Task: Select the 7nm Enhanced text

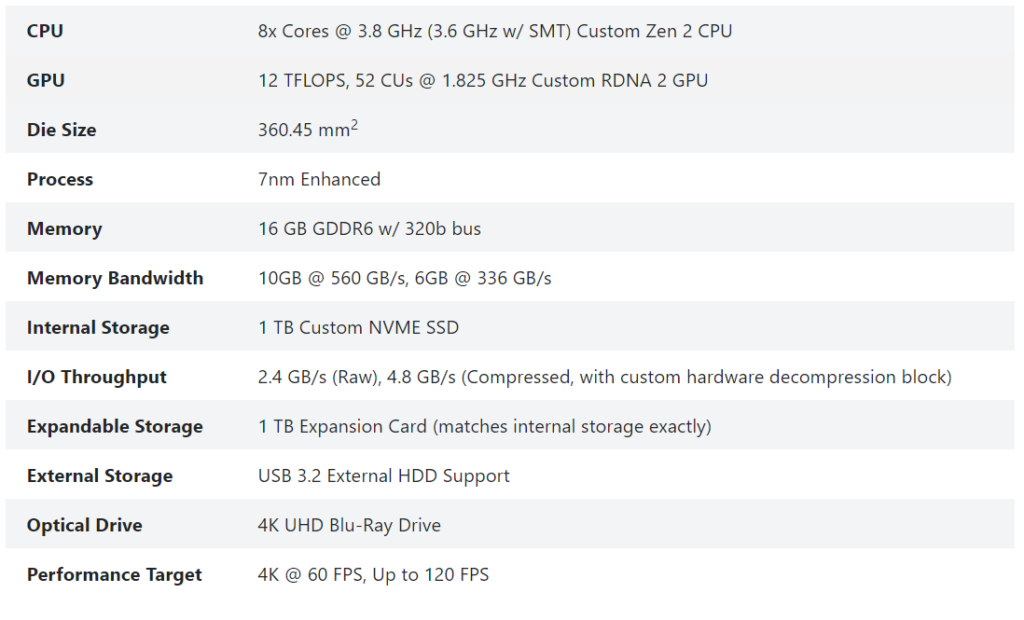Action: coord(319,179)
